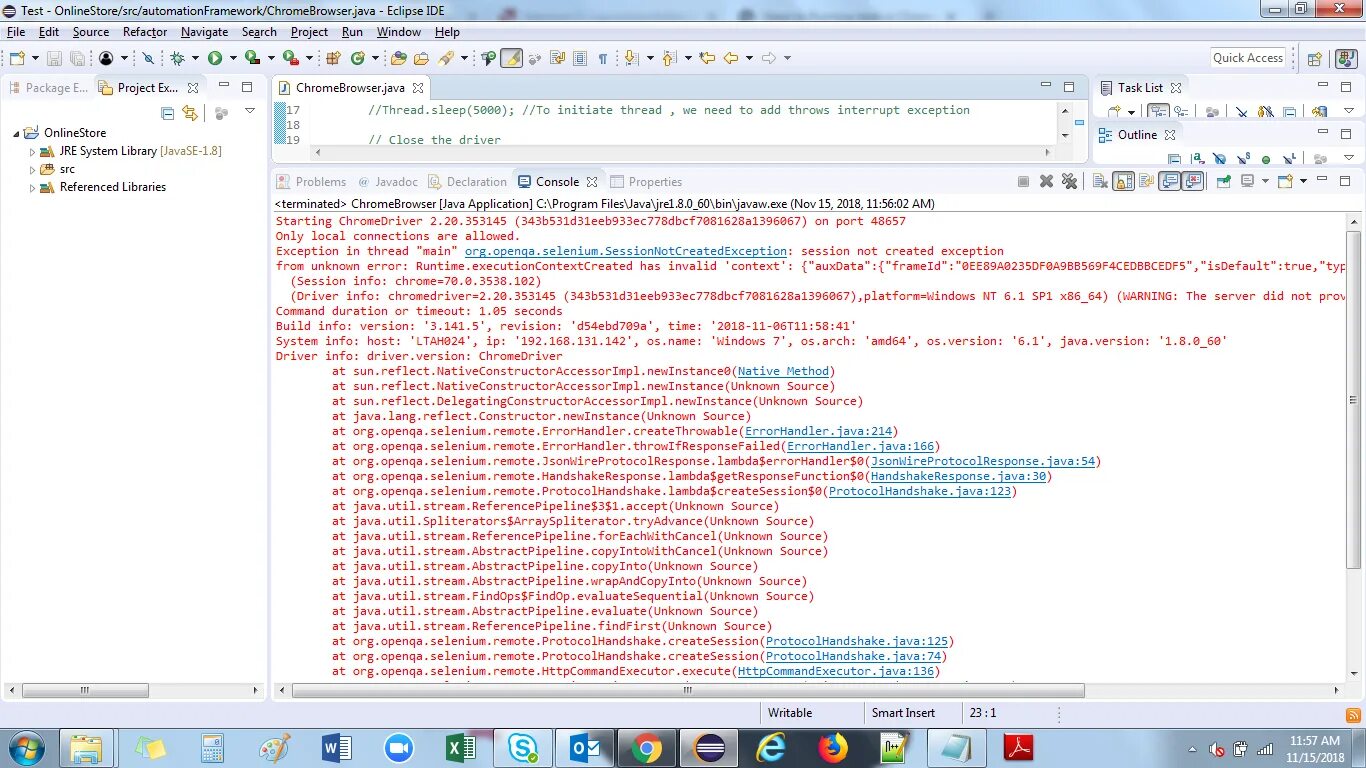The width and height of the screenshot is (1366, 768).
Task: Click the Last Edit Location icon
Action: tap(707, 58)
